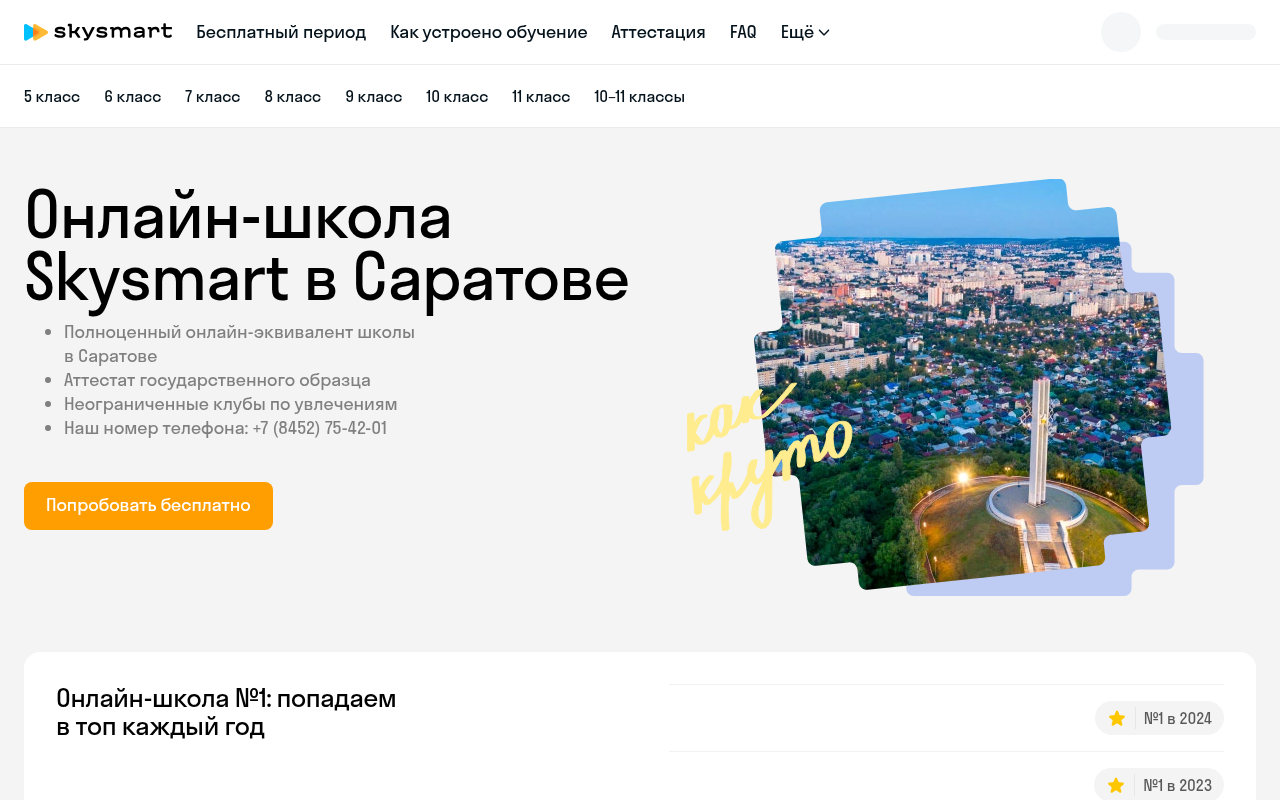The image size is (1280, 800).
Task: Select the 6 класс tab
Action: [133, 96]
